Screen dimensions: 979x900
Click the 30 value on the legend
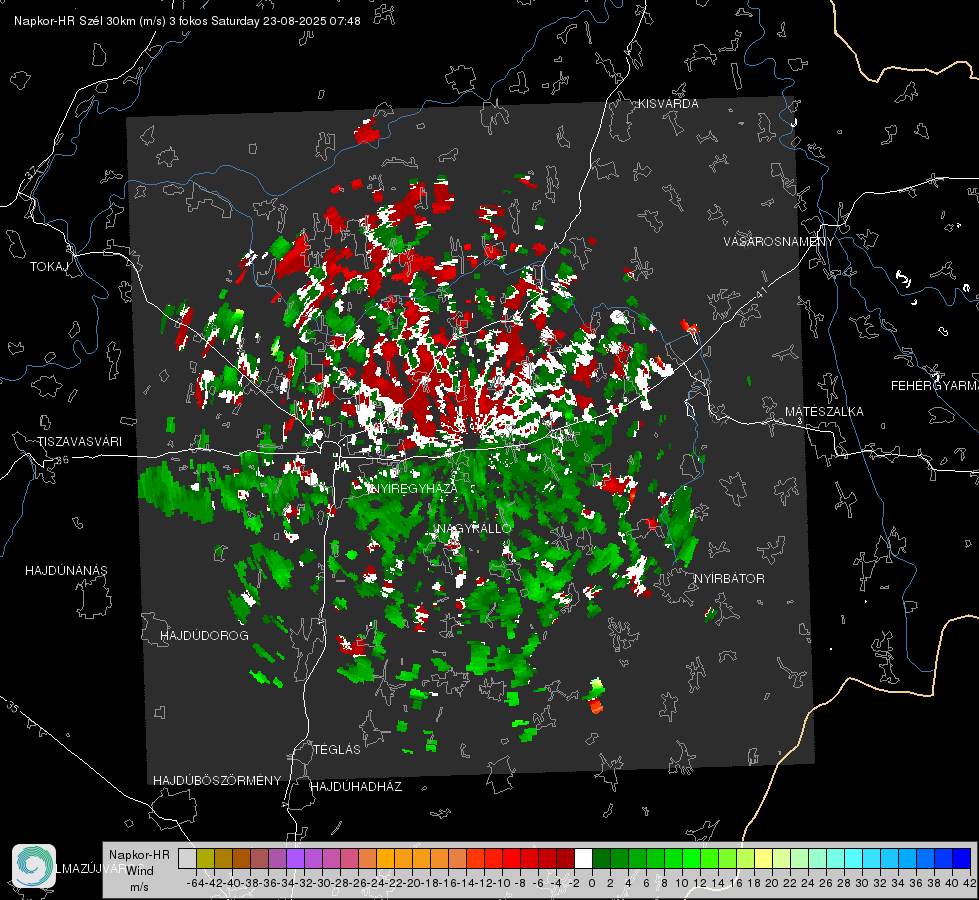(x=862, y=883)
